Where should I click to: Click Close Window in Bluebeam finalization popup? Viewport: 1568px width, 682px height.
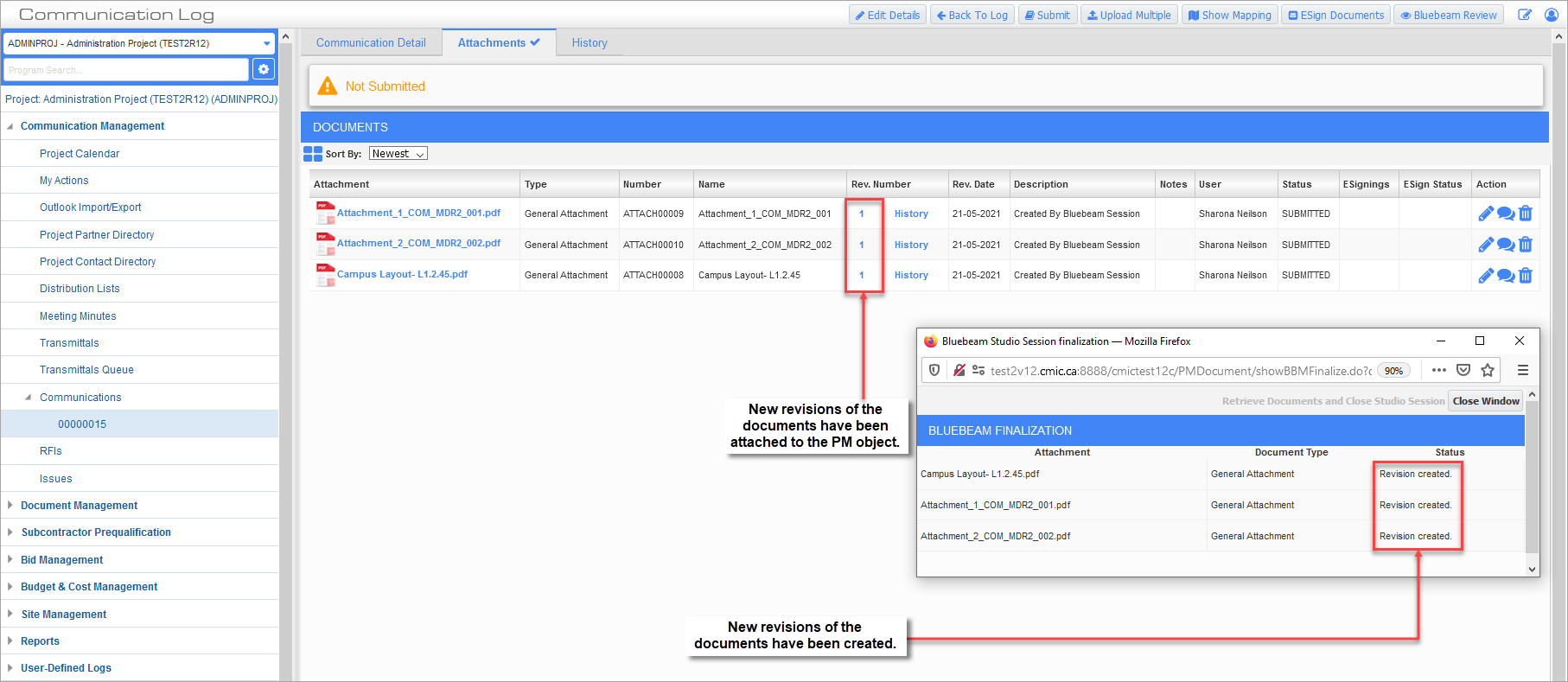tap(1486, 401)
